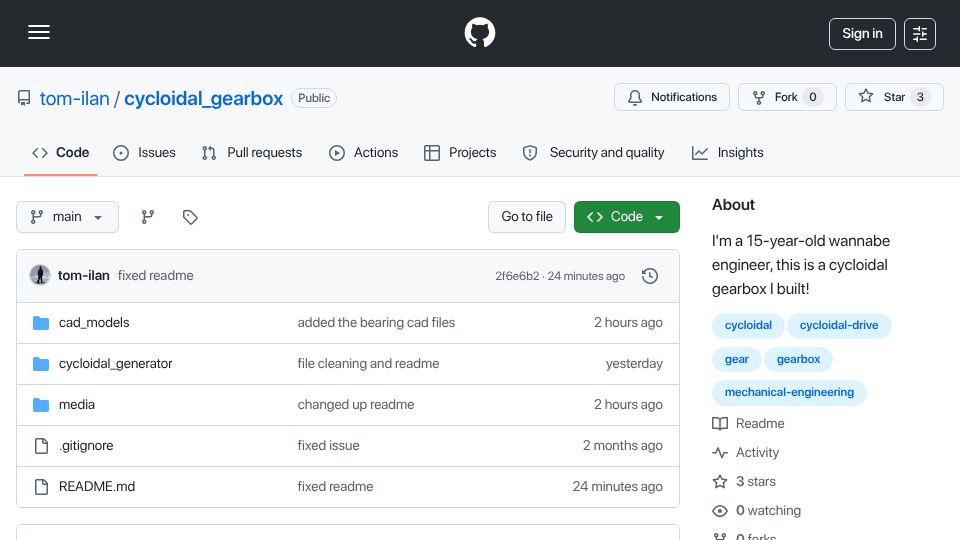Click the README.md file icon

click(41, 487)
